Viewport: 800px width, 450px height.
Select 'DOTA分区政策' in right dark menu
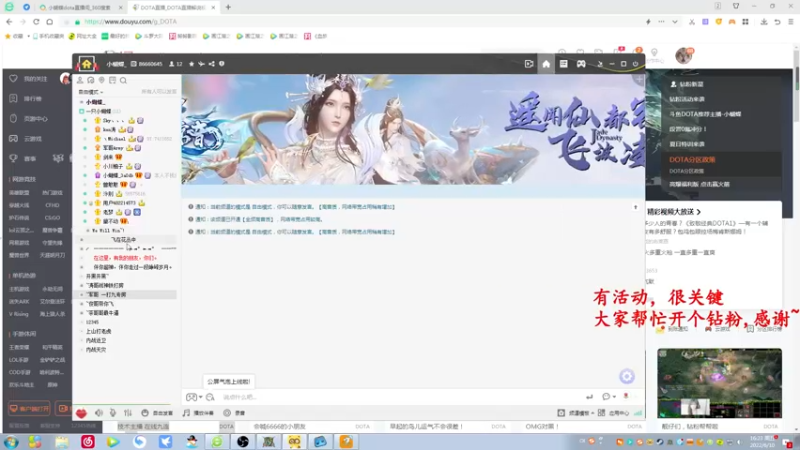coord(692,160)
